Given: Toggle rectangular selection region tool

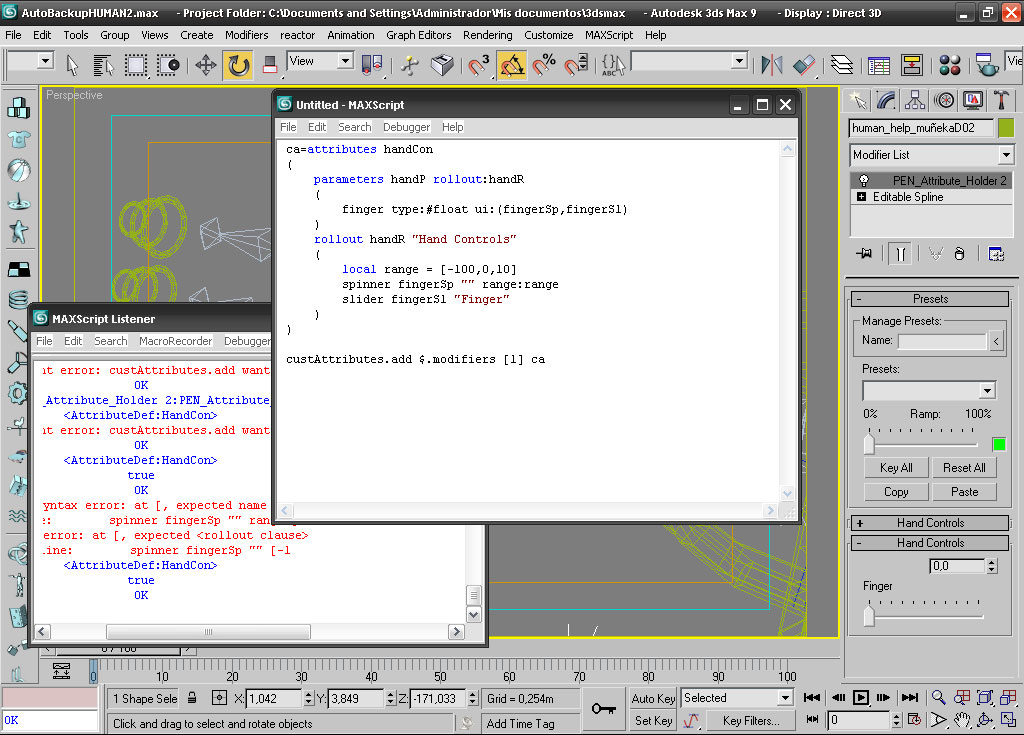Looking at the screenshot, I should (x=136, y=65).
